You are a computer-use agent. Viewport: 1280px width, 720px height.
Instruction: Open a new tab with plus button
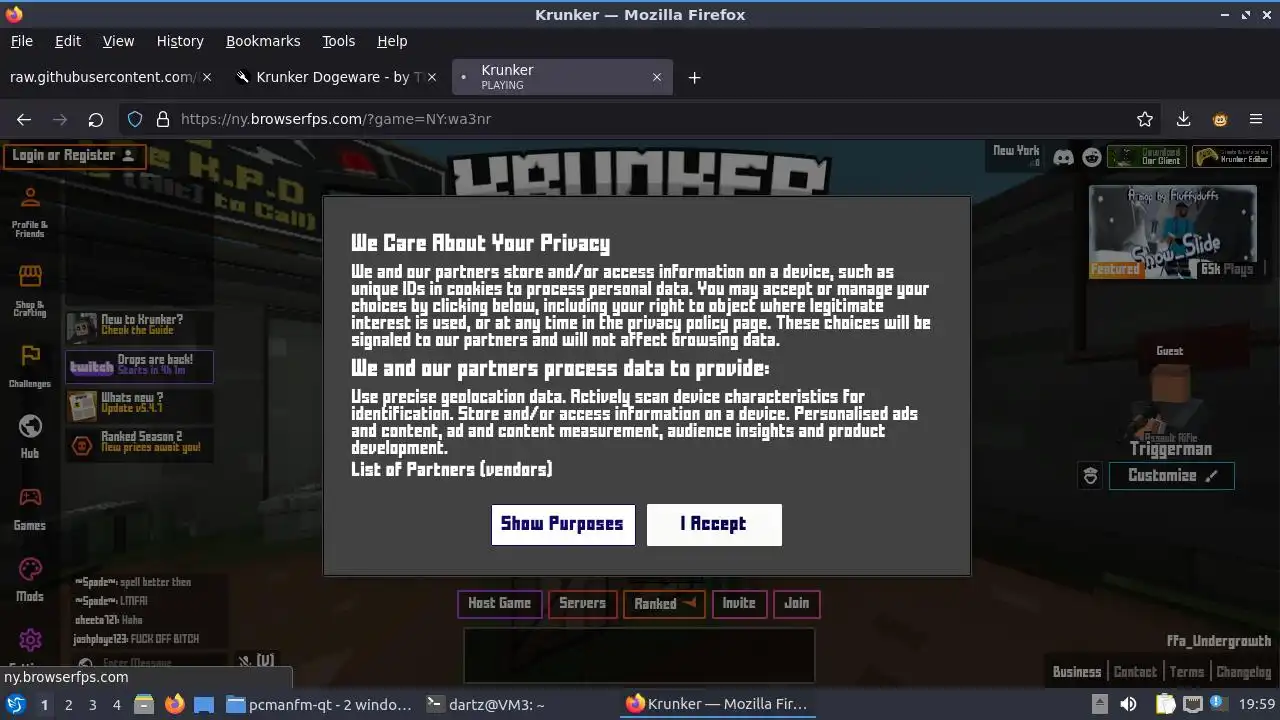(x=694, y=77)
